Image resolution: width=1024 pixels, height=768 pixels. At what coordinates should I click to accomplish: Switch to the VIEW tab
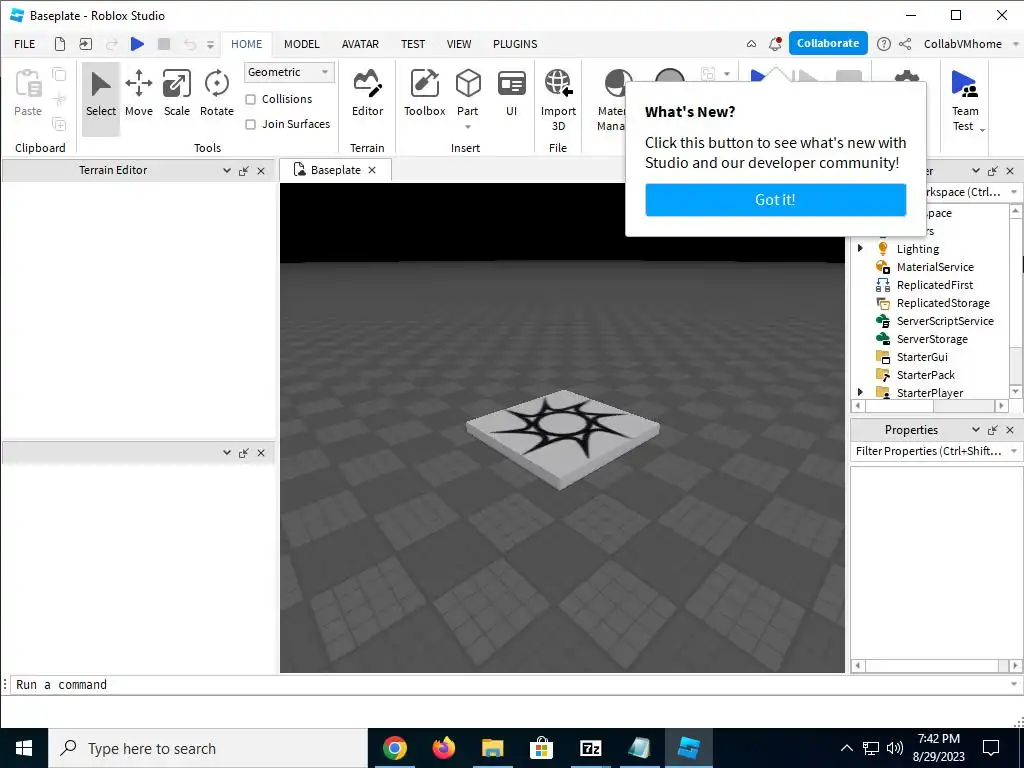[x=459, y=44]
